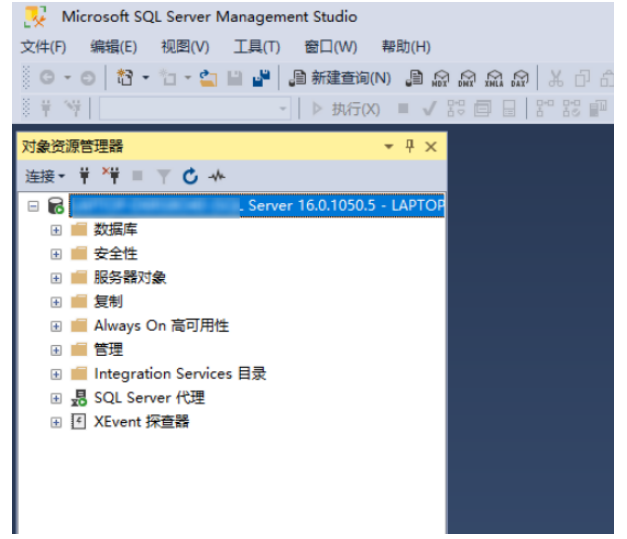Click the open file folder icon
Viewport: 627px width, 539px height.
pyautogui.click(x=208, y=78)
